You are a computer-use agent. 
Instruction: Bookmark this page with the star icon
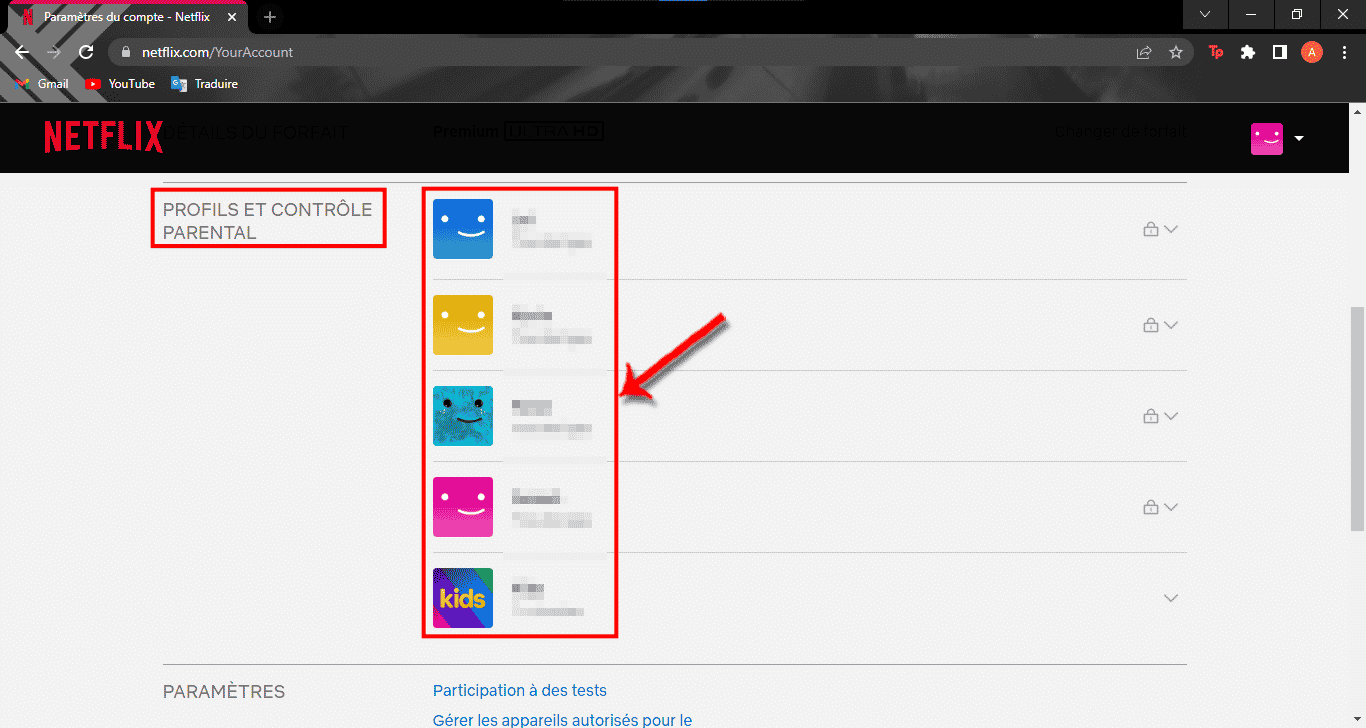click(1176, 52)
